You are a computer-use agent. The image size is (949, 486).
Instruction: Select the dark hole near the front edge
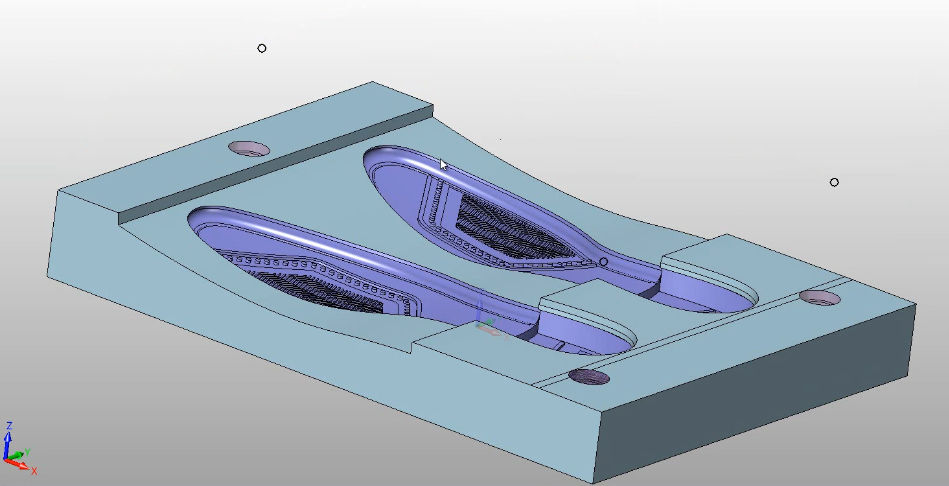click(x=589, y=377)
